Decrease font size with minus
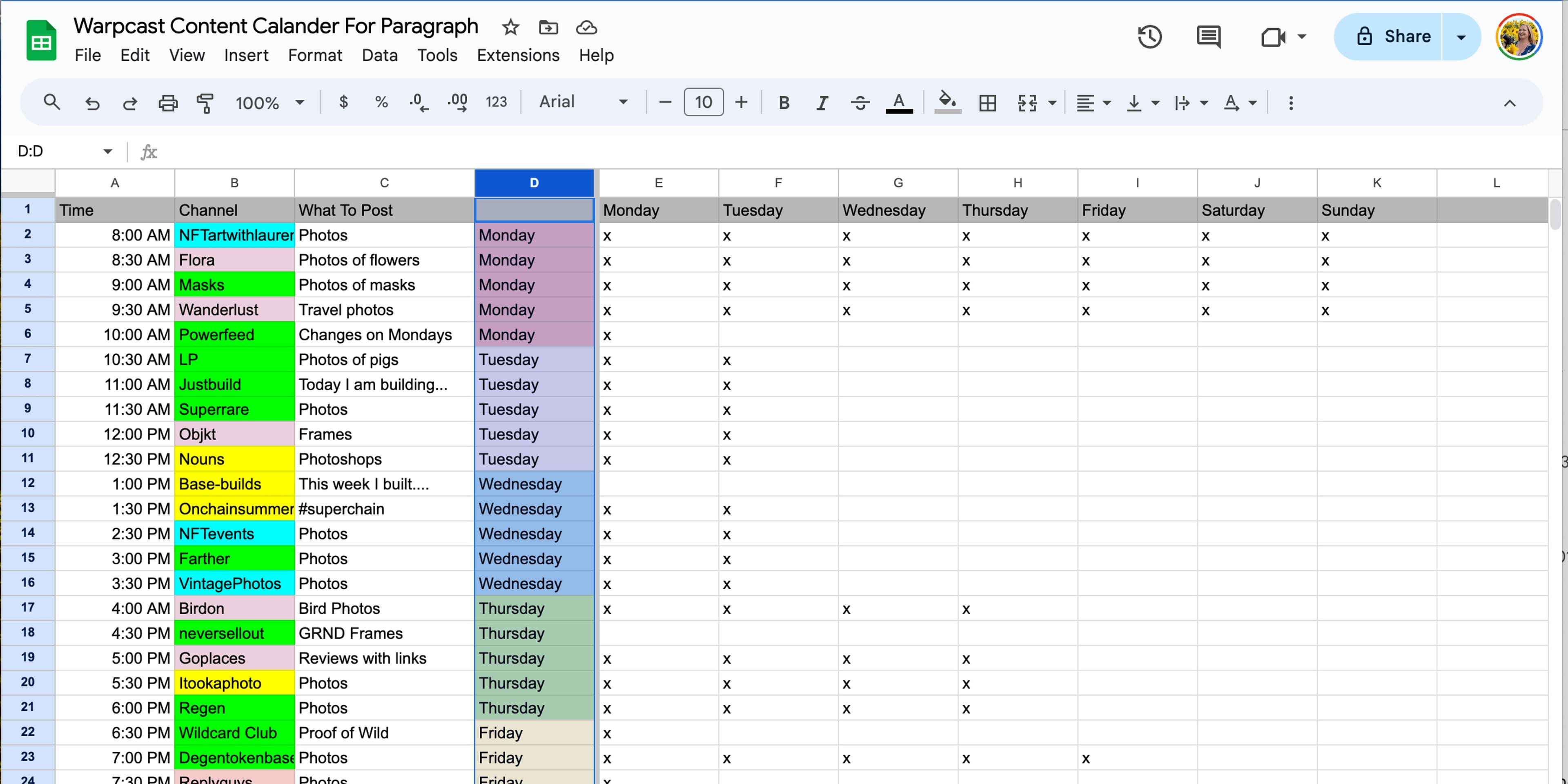1568x784 pixels. [x=665, y=102]
